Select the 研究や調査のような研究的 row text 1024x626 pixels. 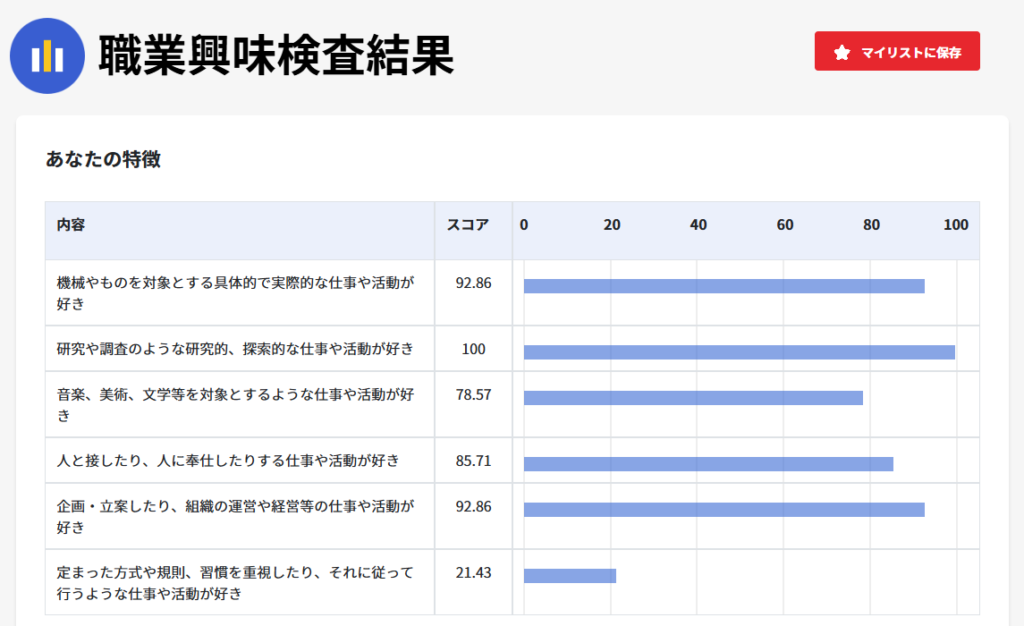point(235,349)
